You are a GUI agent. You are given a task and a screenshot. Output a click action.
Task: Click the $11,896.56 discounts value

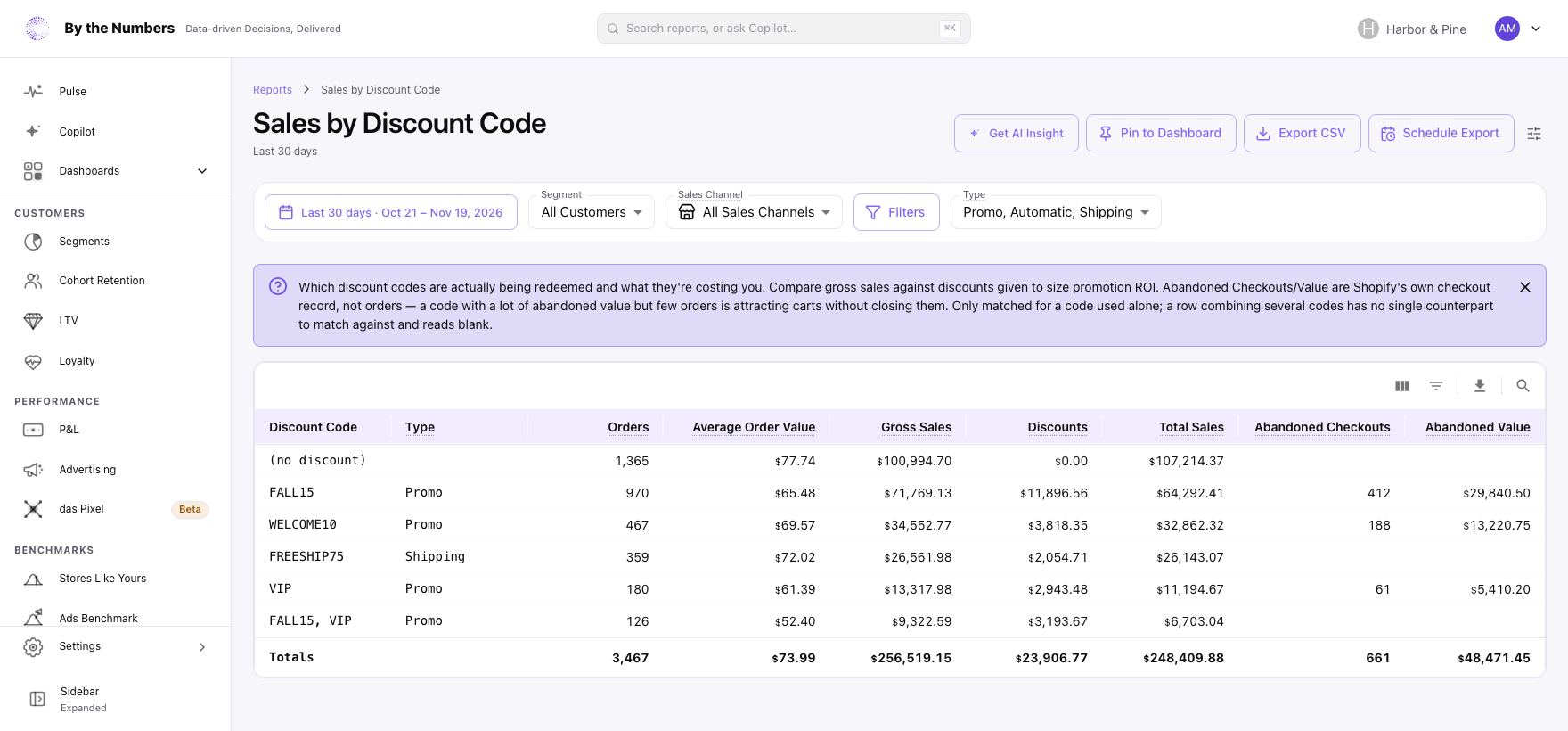point(1054,493)
